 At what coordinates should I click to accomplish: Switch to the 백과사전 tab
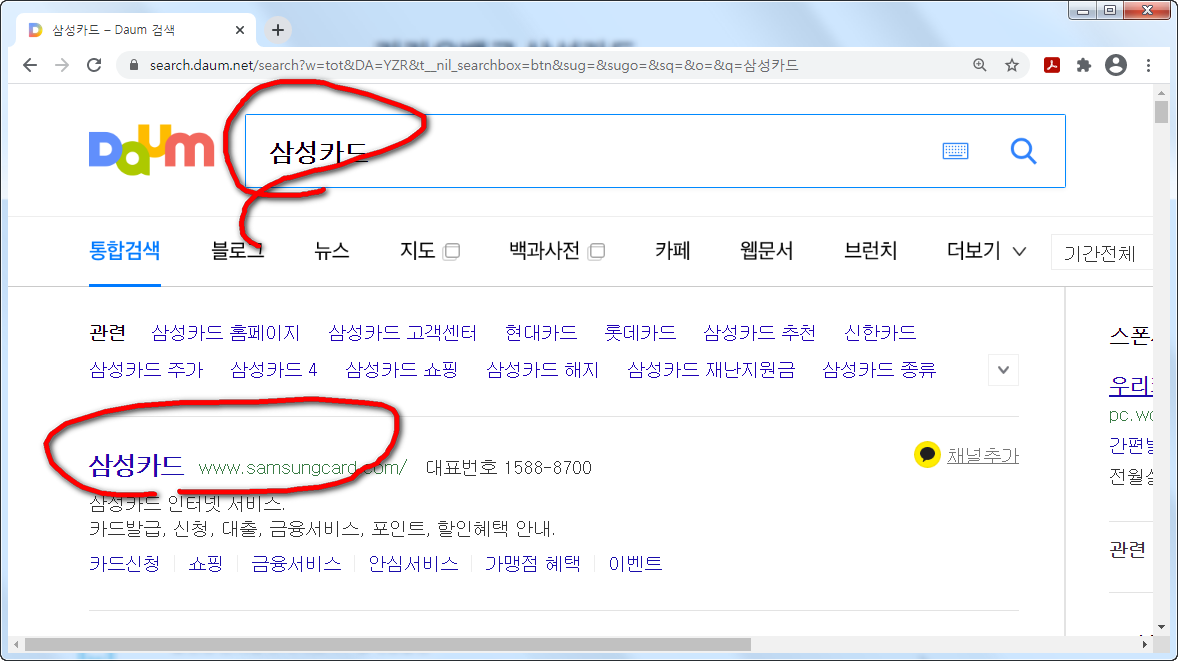pyautogui.click(x=545, y=250)
